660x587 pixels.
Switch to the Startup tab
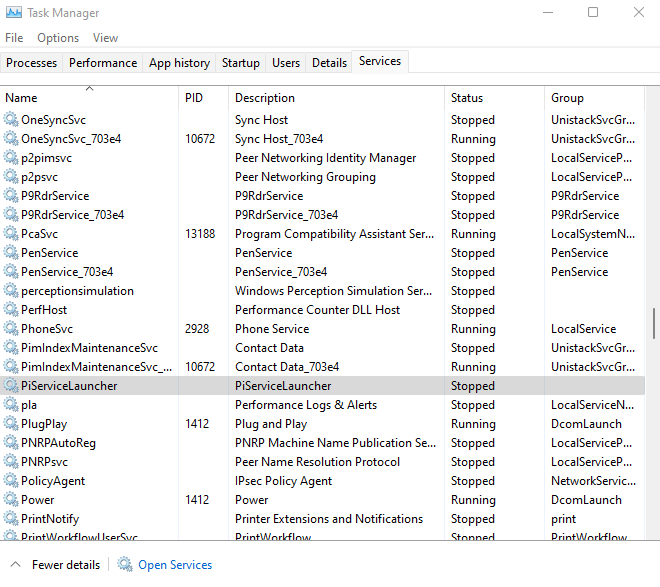point(241,63)
